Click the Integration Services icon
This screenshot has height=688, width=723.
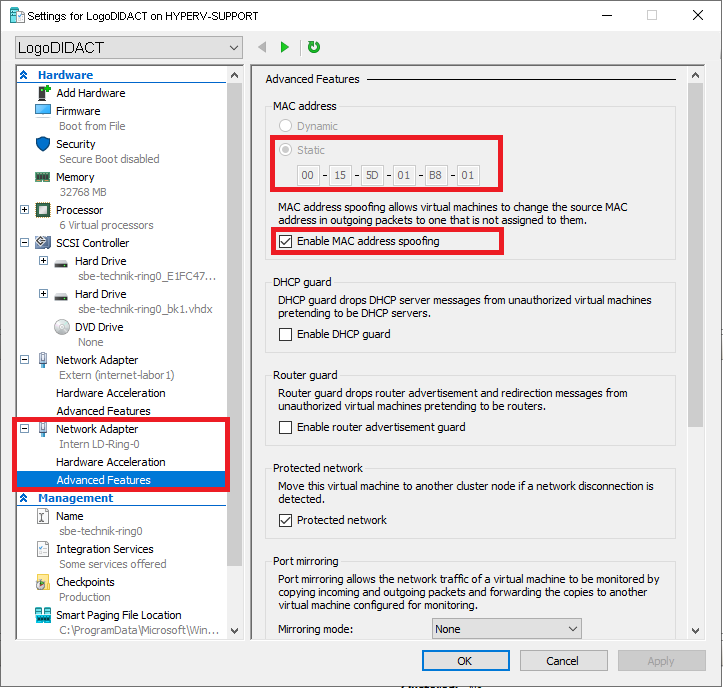[x=43, y=549]
